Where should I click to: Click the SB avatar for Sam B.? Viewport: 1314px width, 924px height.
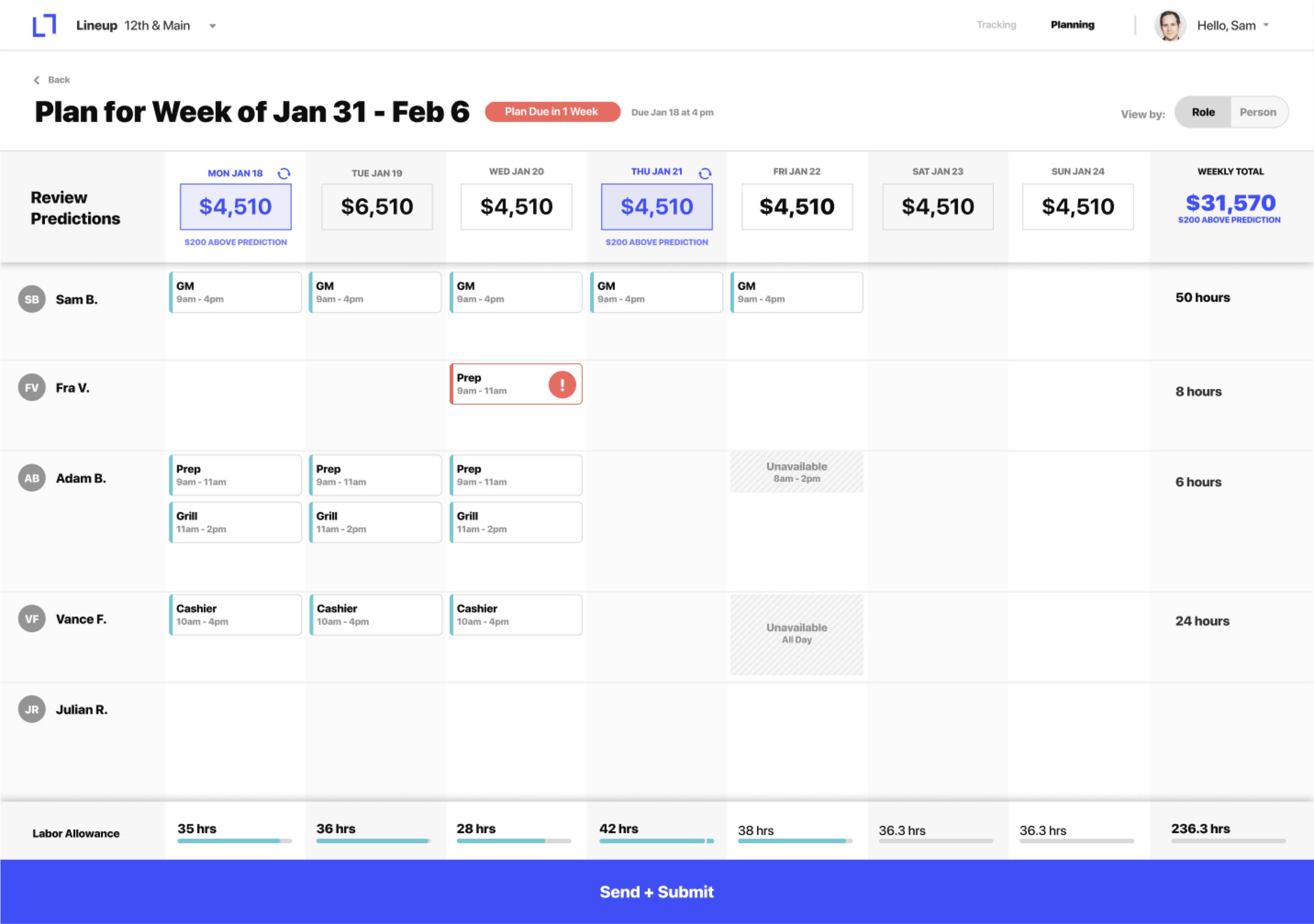coord(32,299)
